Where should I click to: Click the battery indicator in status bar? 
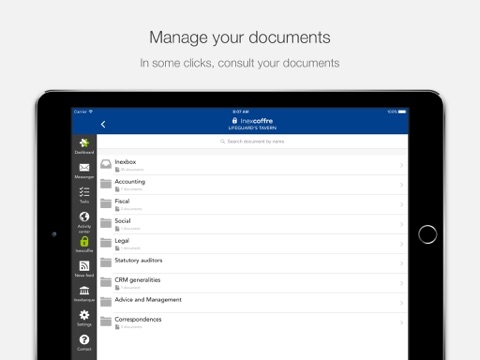(402, 112)
